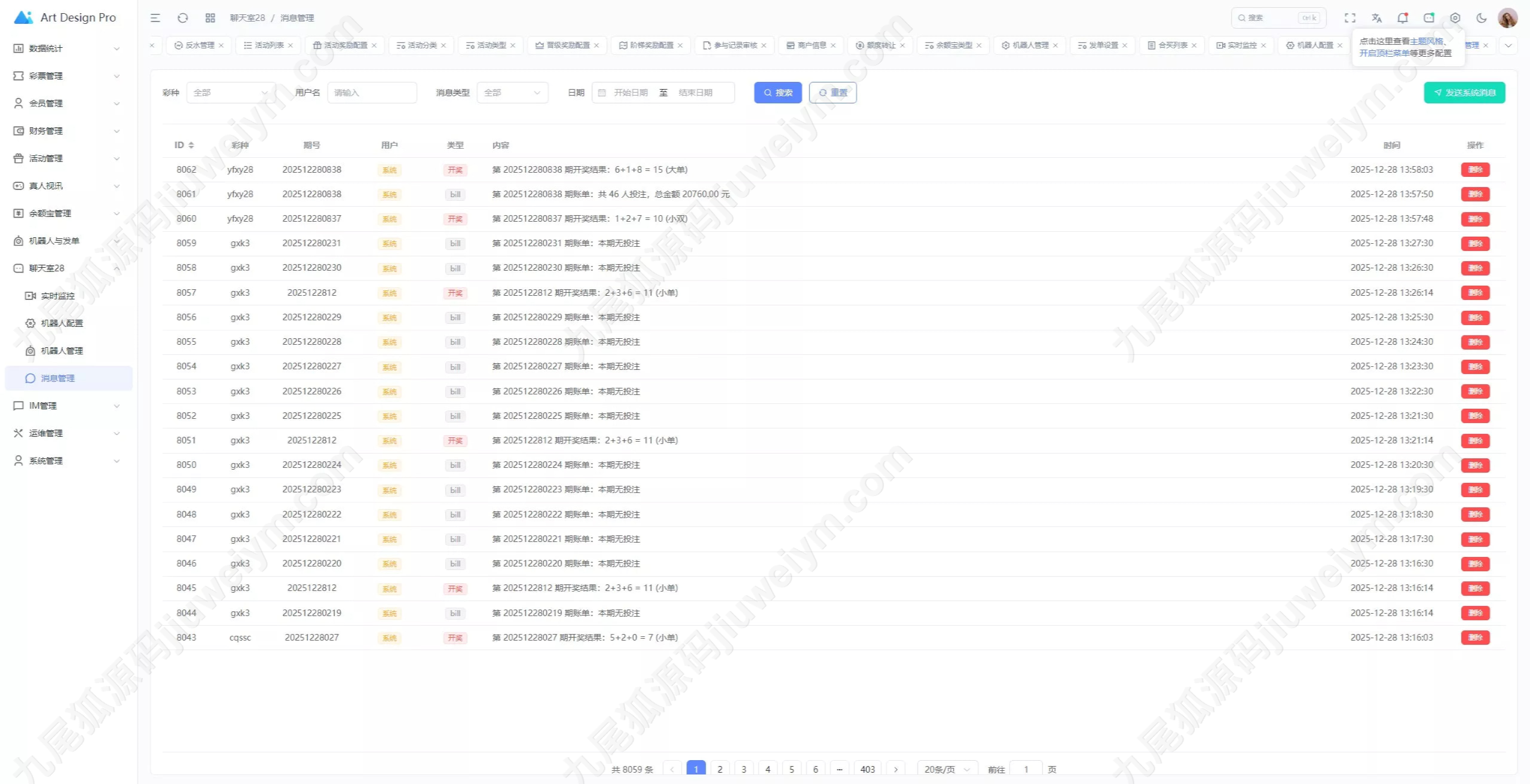This screenshot has width=1530, height=784.
Task: Open the 消息类型 dropdown filter
Action: point(513,93)
